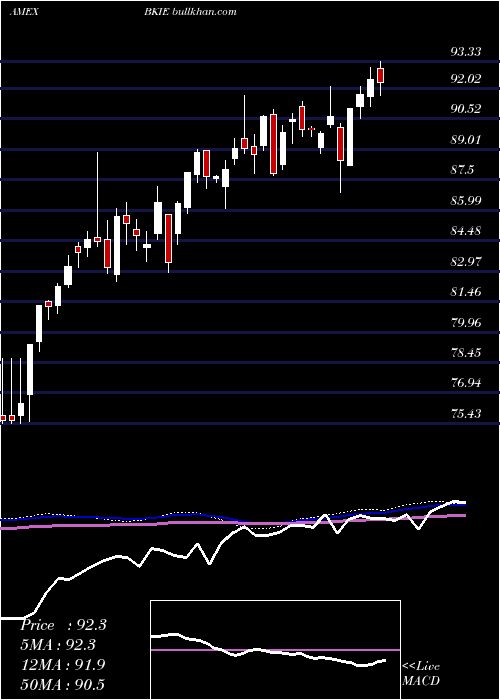Click the last red candlestick near 92.02
The width and height of the screenshot is (500, 700).
381,75
